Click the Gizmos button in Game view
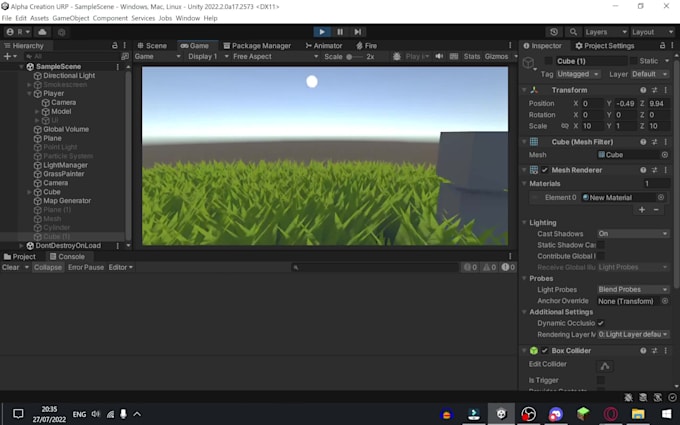 point(497,56)
